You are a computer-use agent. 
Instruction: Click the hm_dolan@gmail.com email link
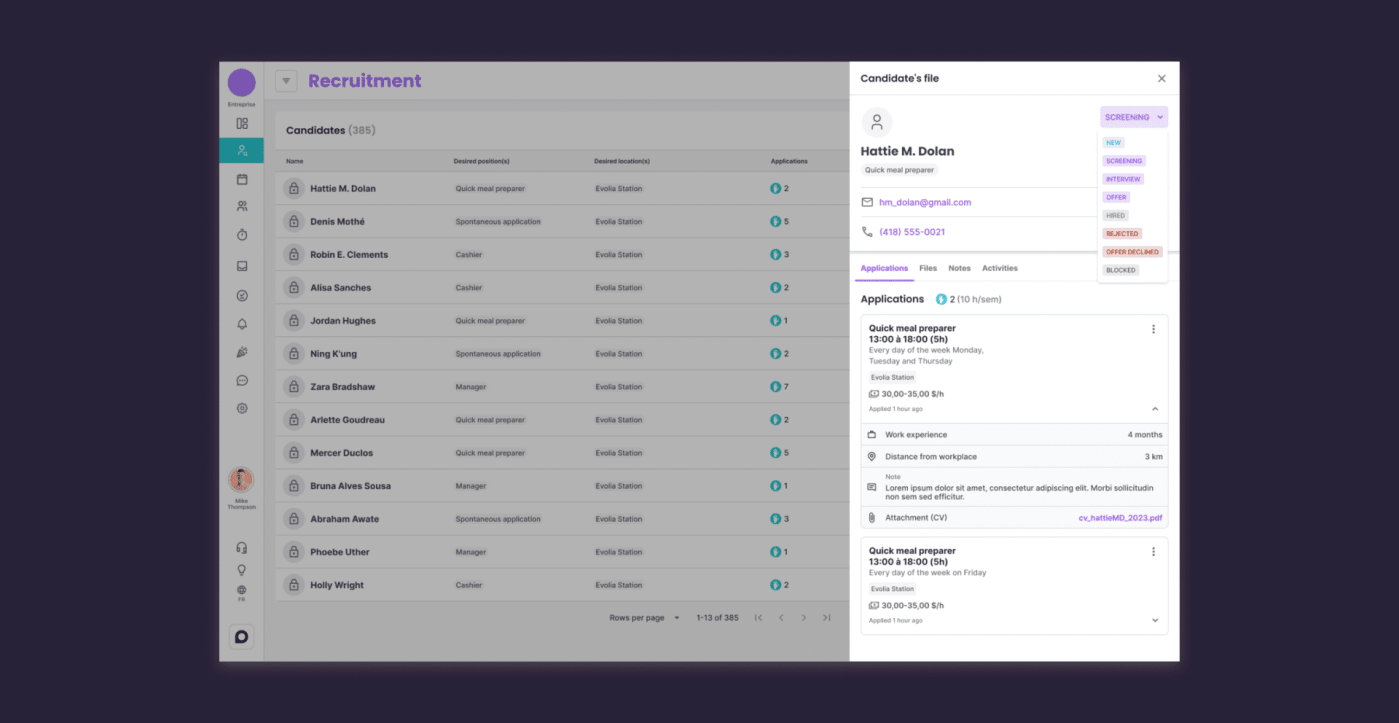(x=925, y=202)
